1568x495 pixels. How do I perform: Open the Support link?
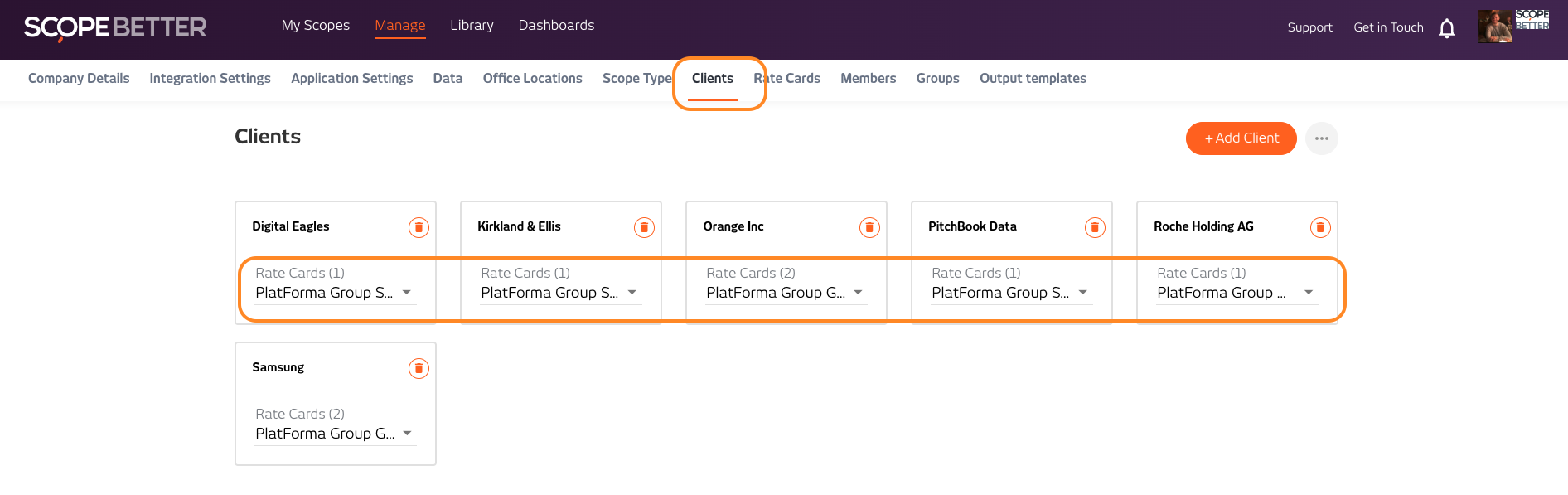point(1309,27)
